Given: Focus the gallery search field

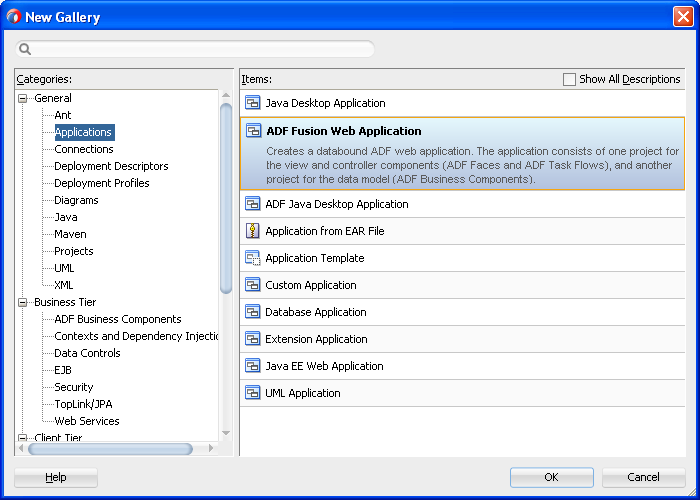Looking at the screenshot, I should pos(195,49).
